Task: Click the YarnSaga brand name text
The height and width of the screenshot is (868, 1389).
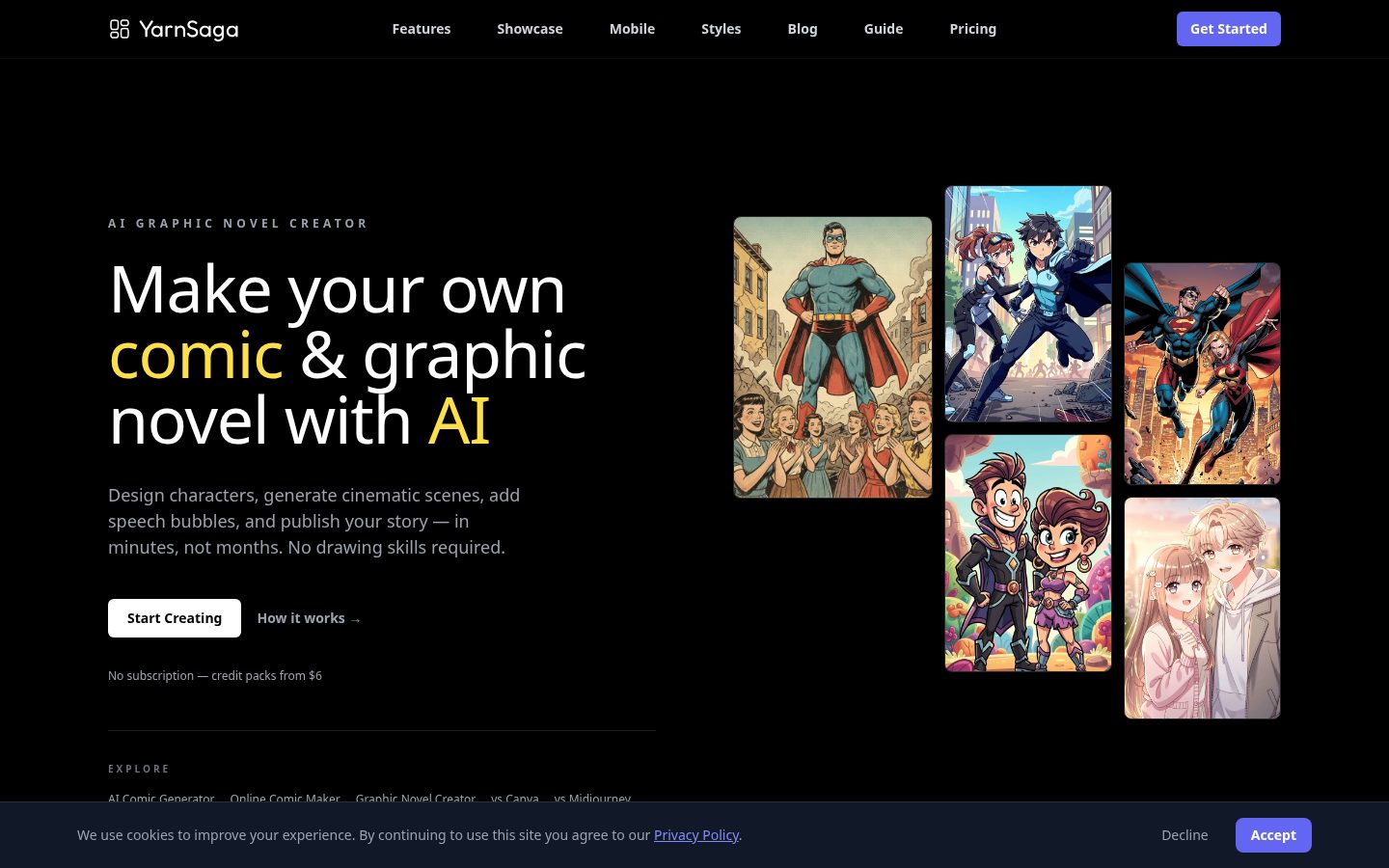Action: tap(188, 29)
